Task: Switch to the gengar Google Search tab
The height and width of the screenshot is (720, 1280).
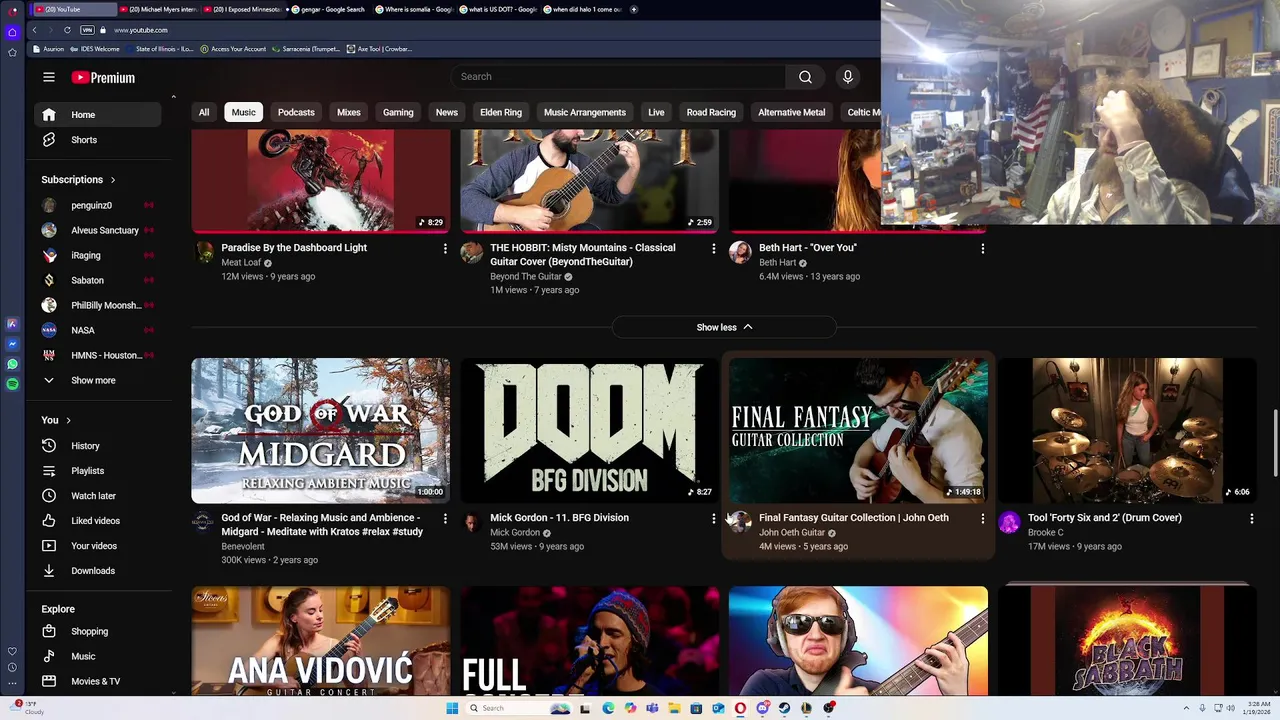Action: pyautogui.click(x=330, y=9)
